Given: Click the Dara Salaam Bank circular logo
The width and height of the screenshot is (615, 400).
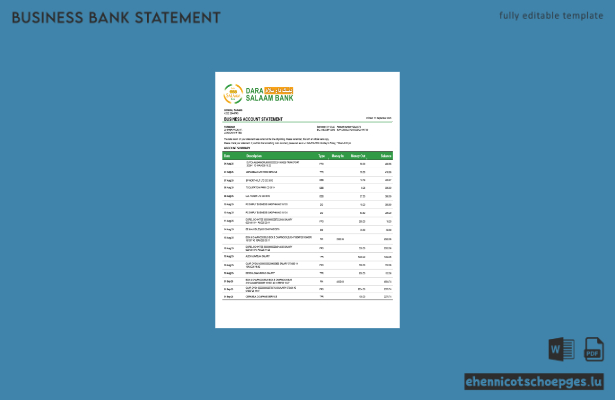Looking at the screenshot, I should (233, 94).
